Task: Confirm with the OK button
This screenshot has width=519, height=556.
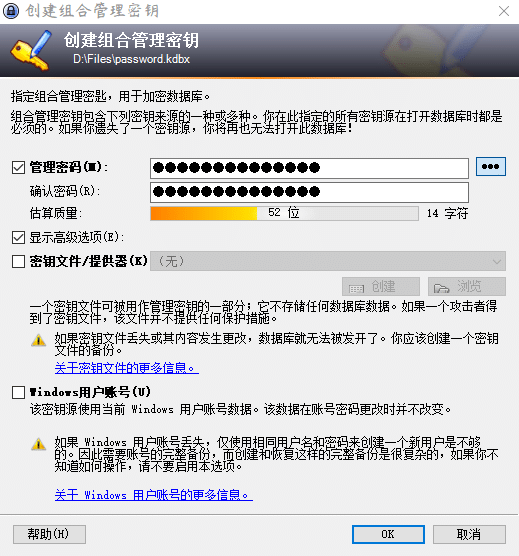Action: point(388,534)
